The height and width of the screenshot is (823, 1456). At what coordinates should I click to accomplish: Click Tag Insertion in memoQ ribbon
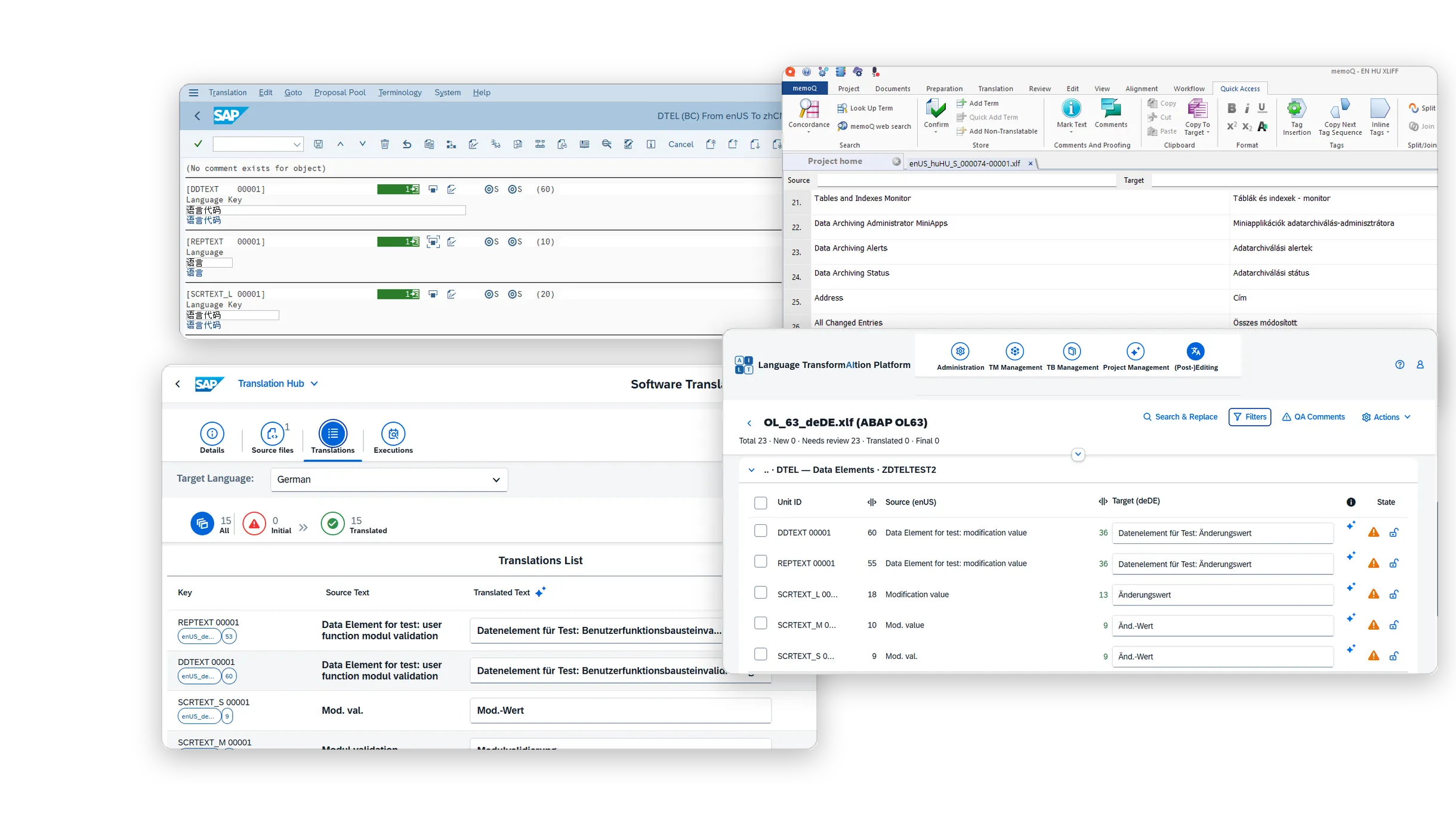(1296, 117)
